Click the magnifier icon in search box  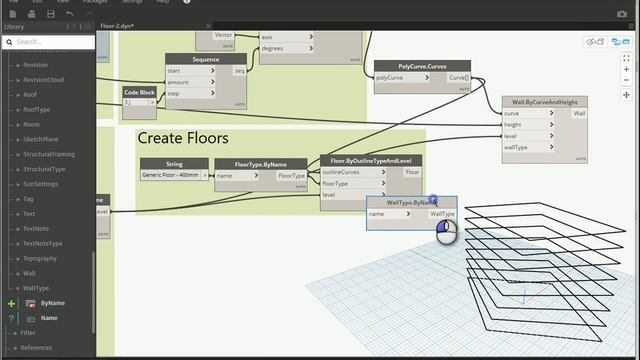click(x=9, y=42)
